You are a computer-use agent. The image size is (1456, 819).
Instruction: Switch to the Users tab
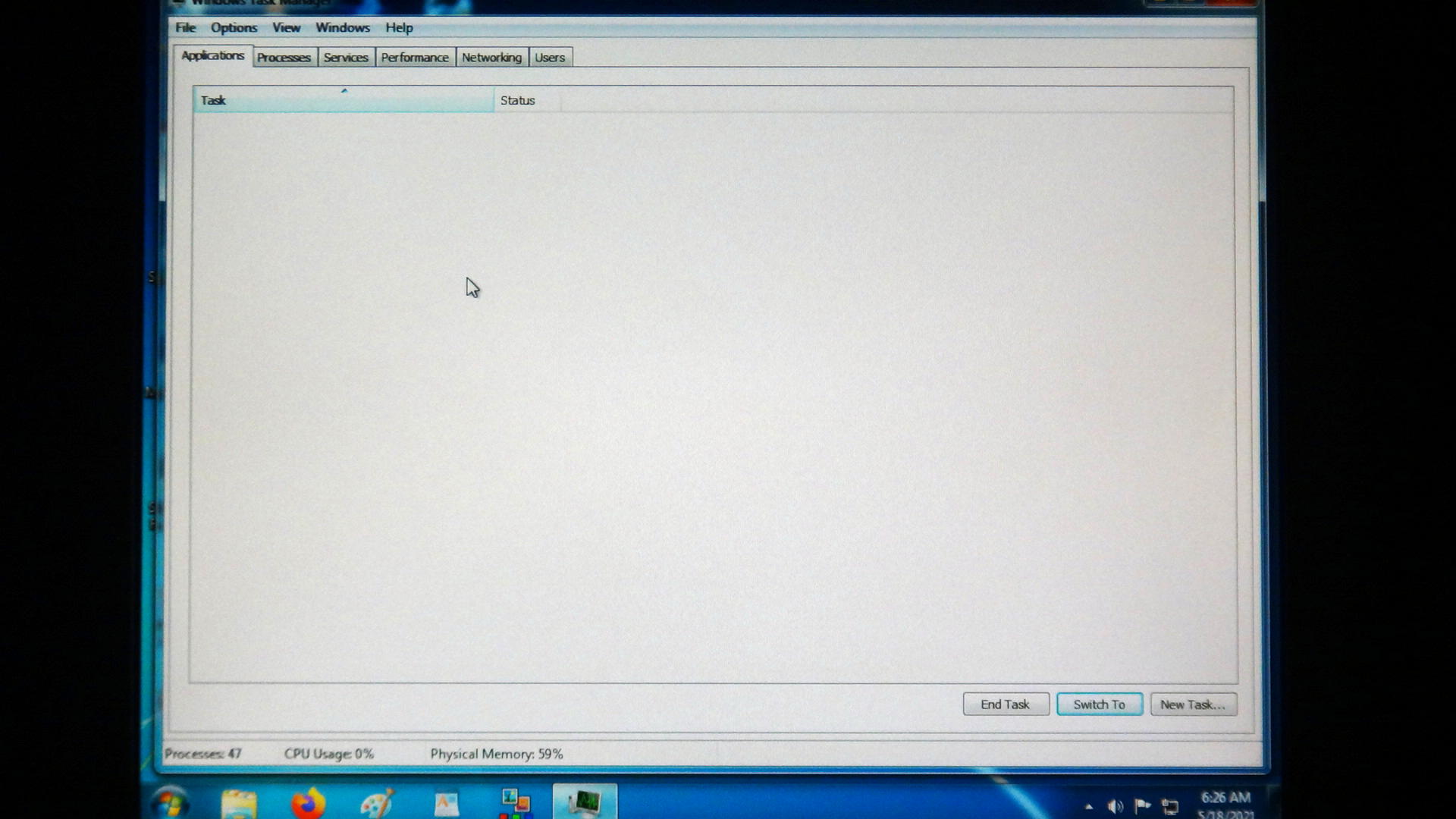[550, 58]
